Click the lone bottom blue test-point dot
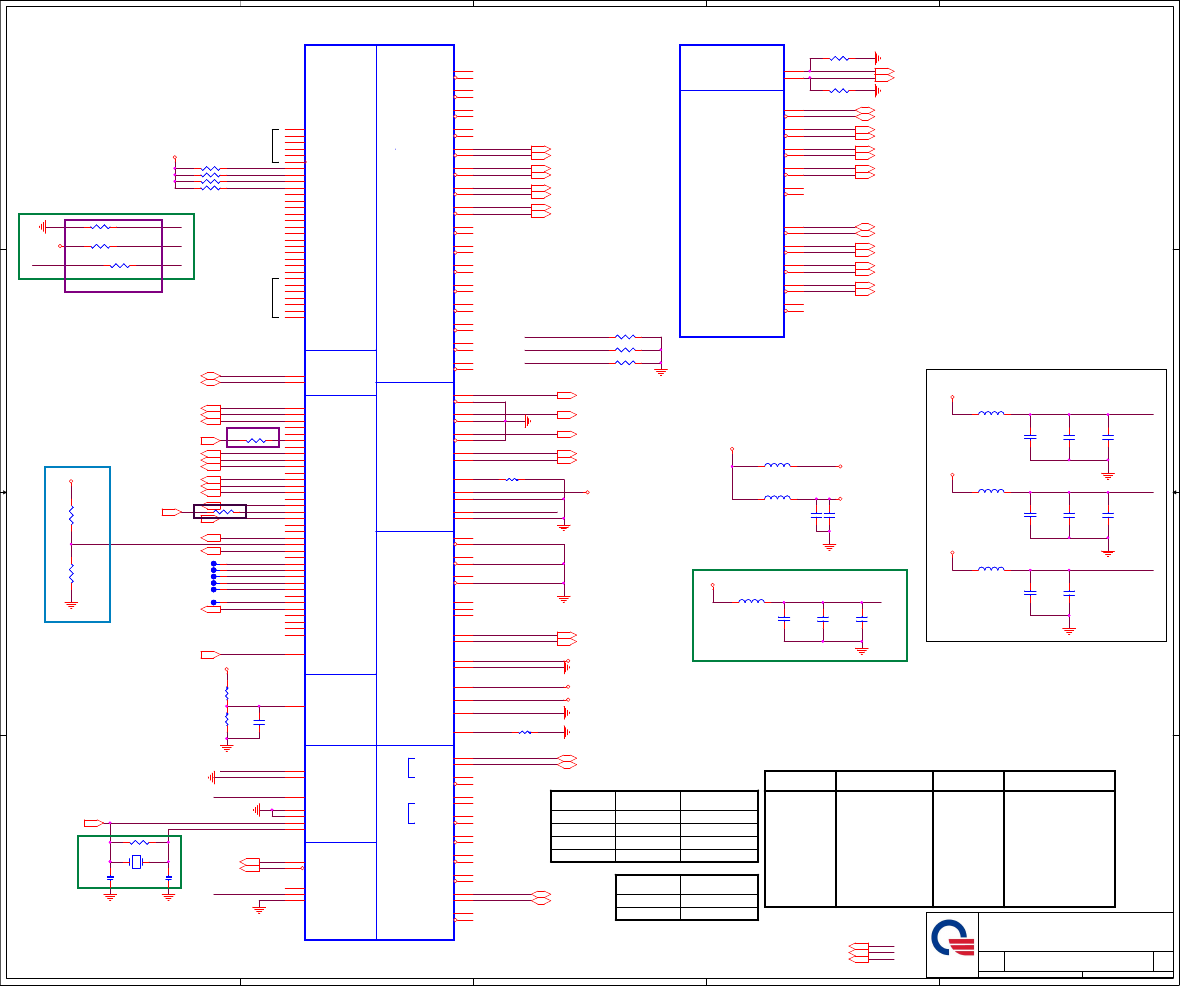The height and width of the screenshot is (986, 1180). (x=214, y=603)
